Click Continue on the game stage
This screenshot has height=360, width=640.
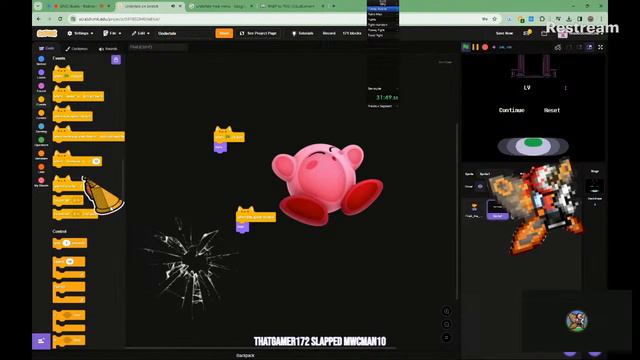pyautogui.click(x=511, y=110)
